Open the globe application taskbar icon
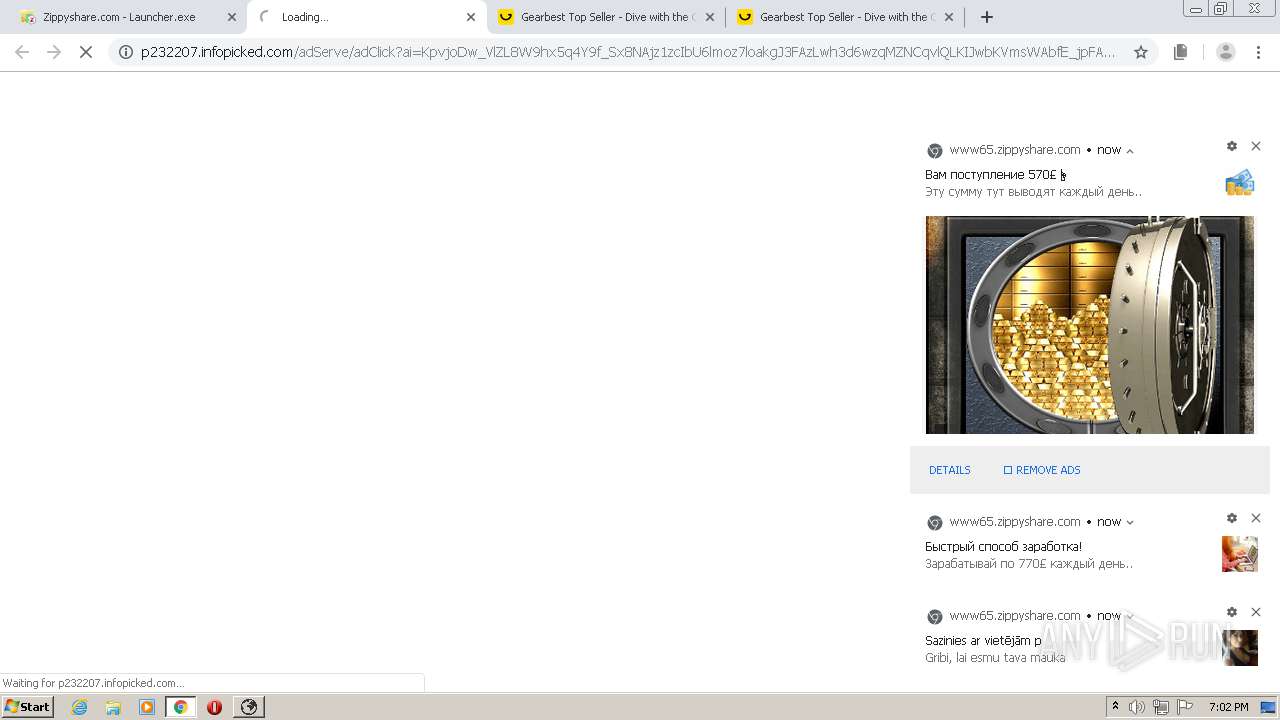This screenshot has width=1280, height=720. pyautogui.click(x=249, y=707)
